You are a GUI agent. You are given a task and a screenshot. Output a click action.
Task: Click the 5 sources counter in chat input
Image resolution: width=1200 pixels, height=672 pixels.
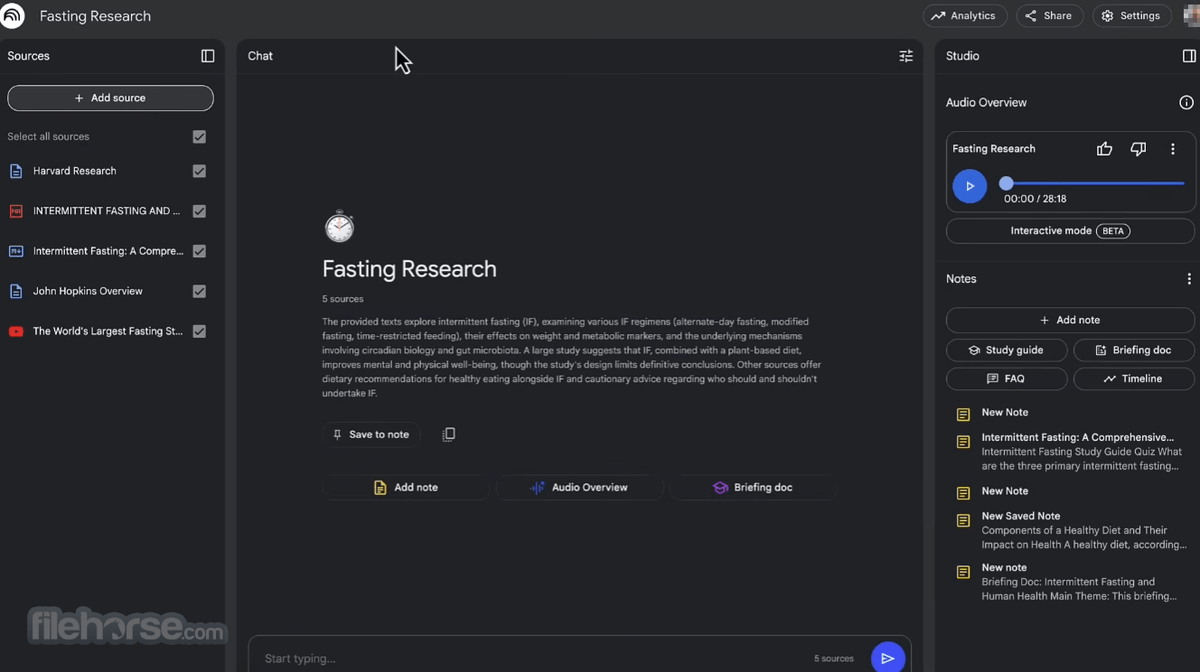tap(834, 658)
